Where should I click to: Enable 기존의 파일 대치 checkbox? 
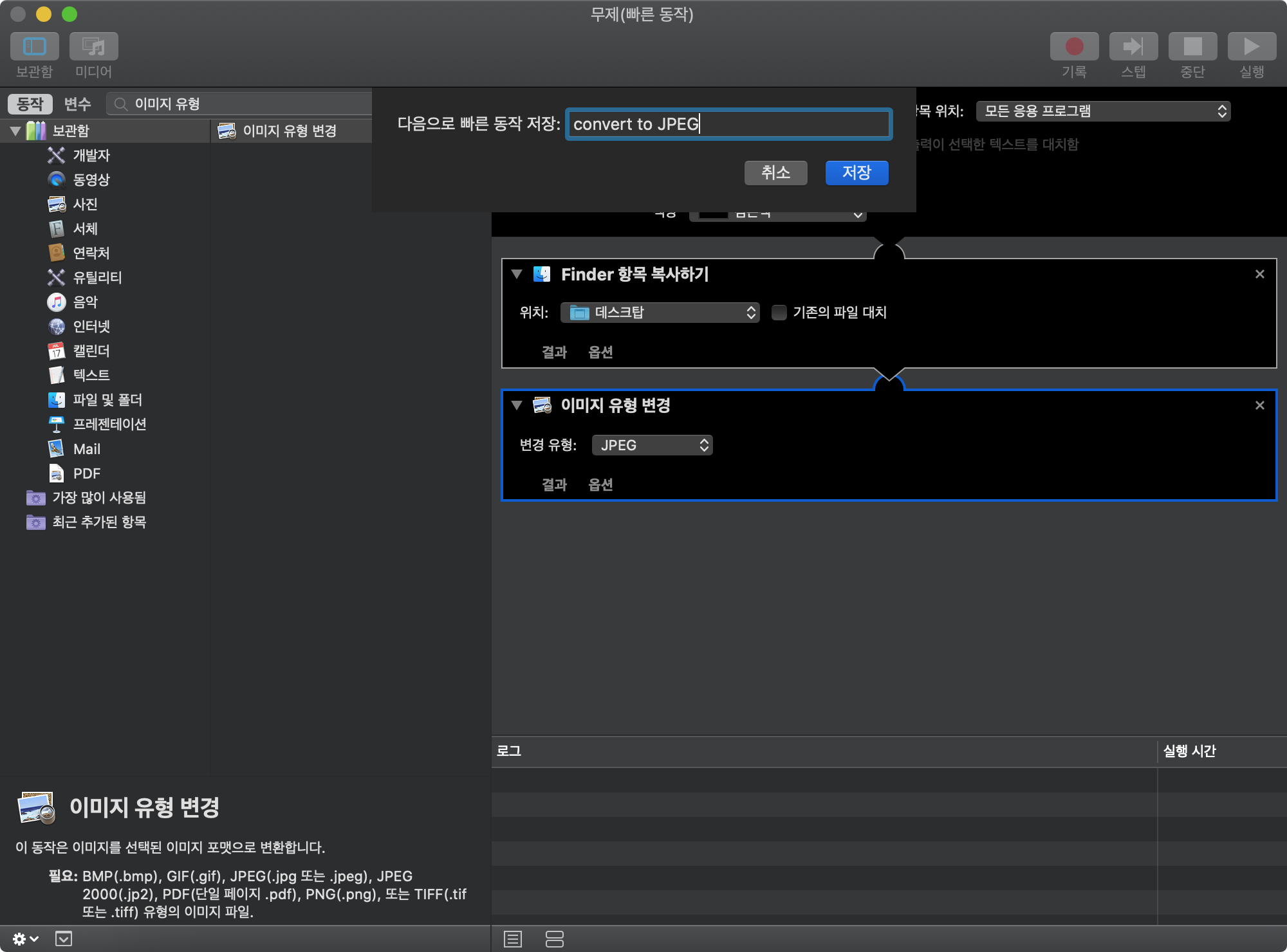point(779,313)
